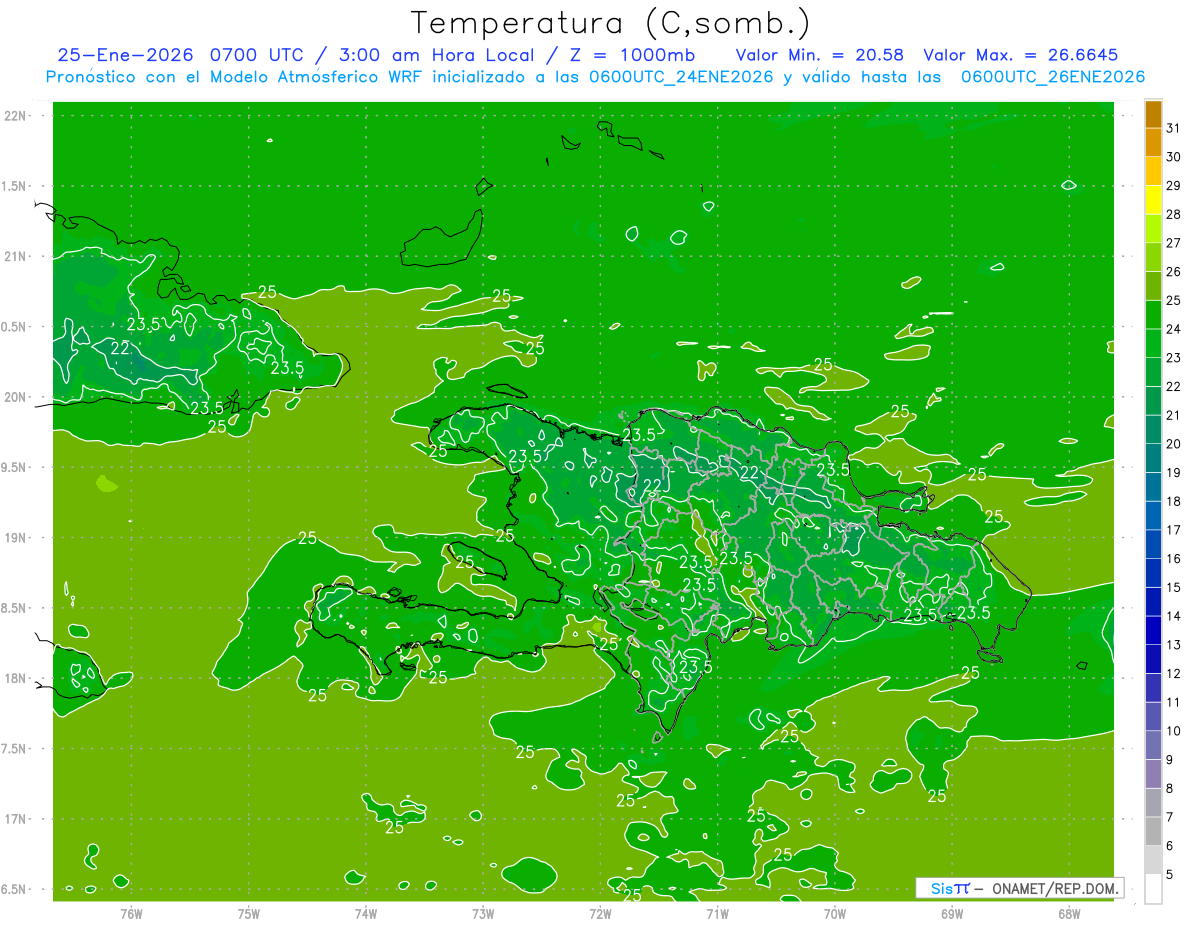Click the 68W longitude axis label
Image resolution: width=1200 pixels, height=927 pixels.
[x=1069, y=914]
